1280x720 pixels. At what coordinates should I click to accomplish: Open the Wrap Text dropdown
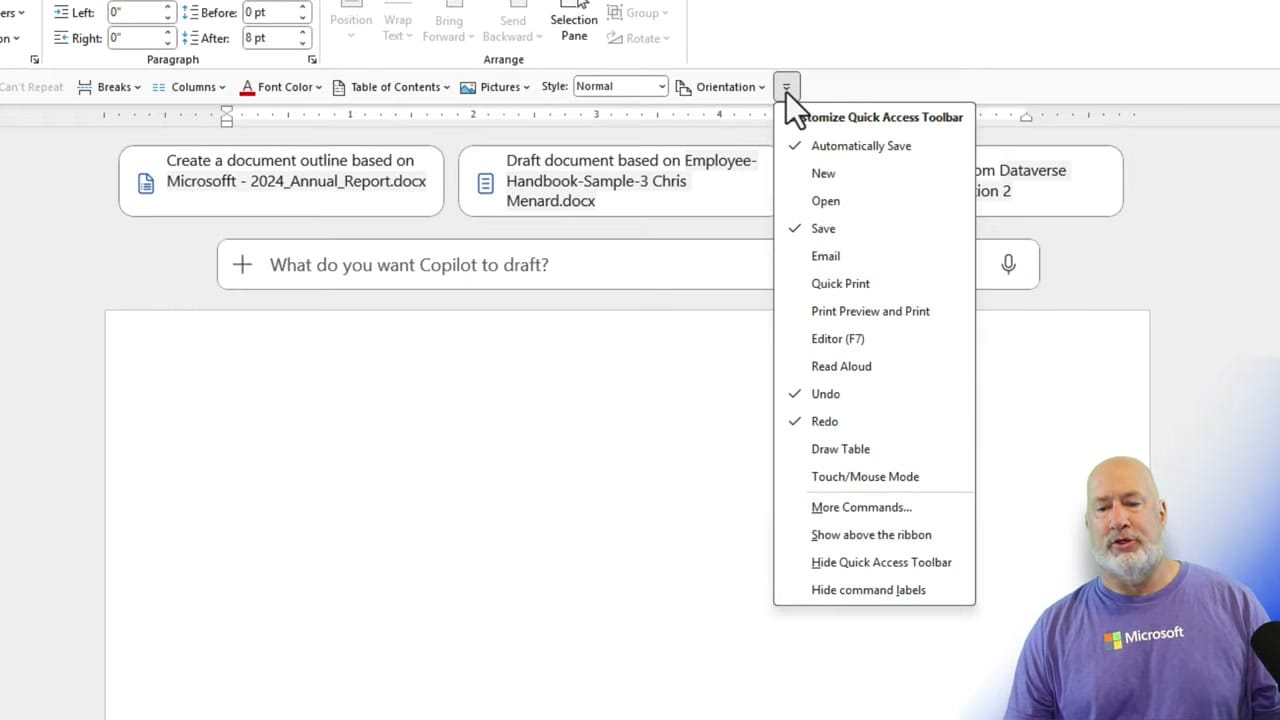pos(397,25)
